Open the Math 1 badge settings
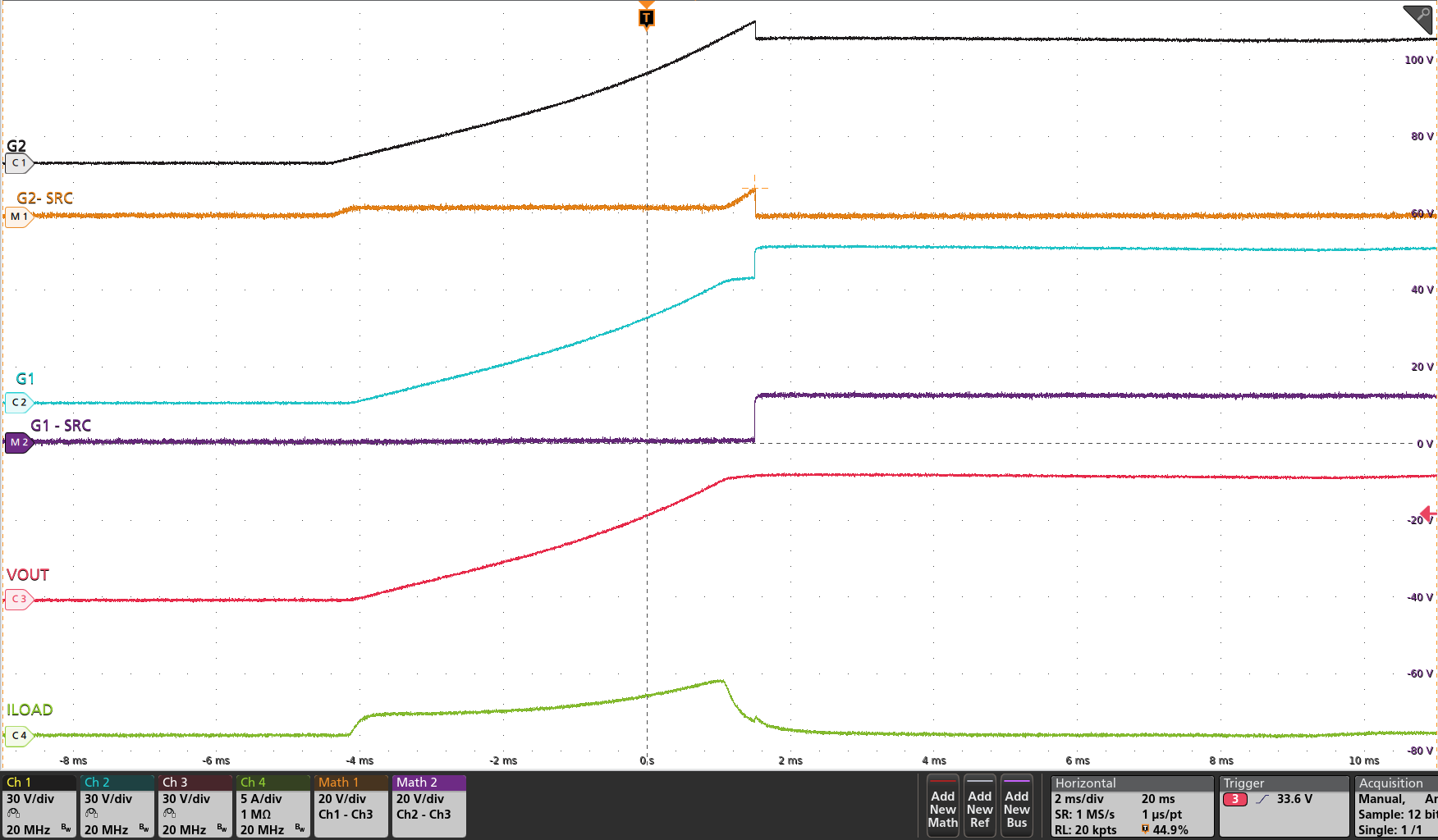1438x840 pixels. (351, 806)
